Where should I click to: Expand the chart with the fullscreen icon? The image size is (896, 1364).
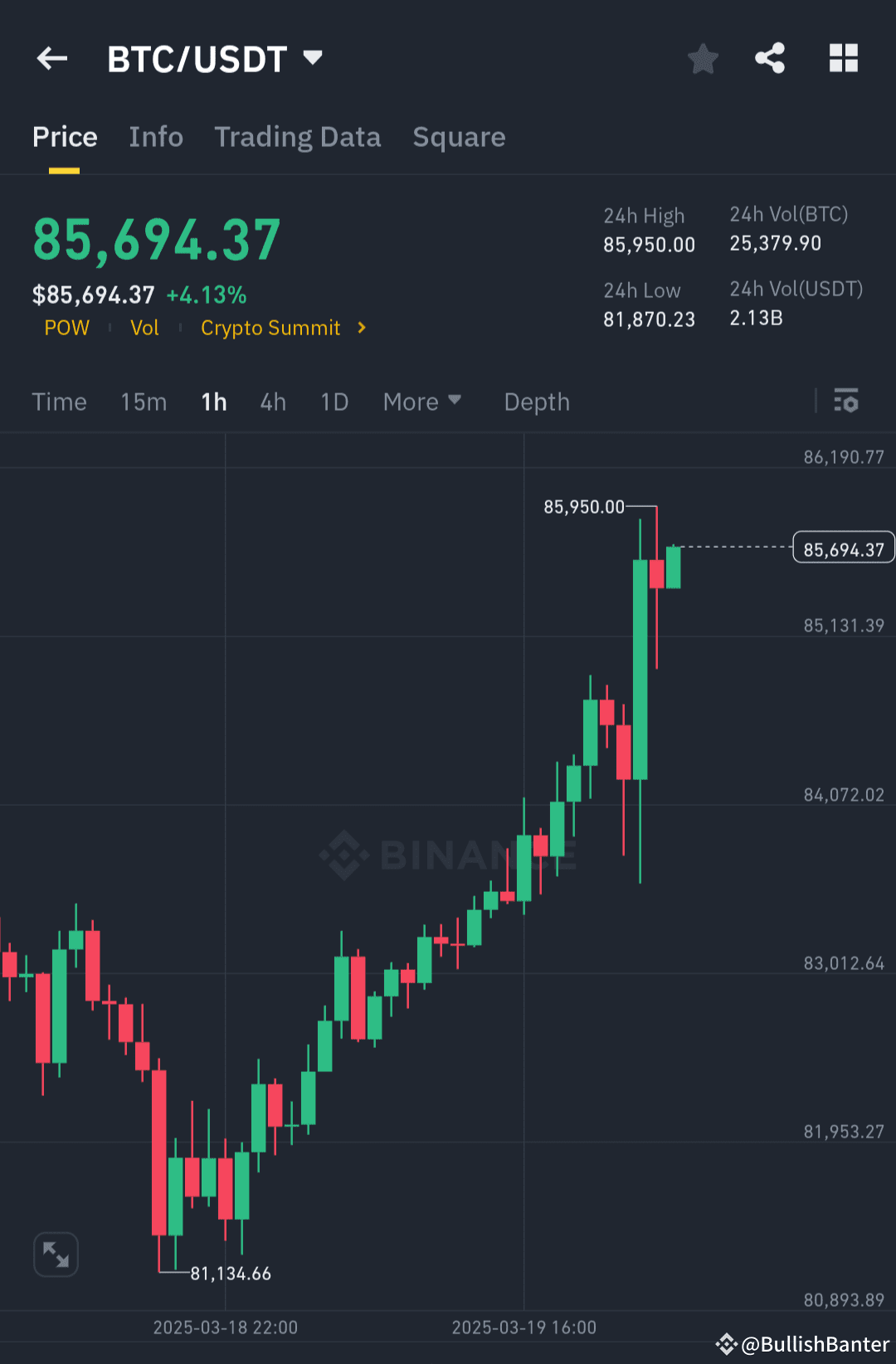tap(56, 1254)
